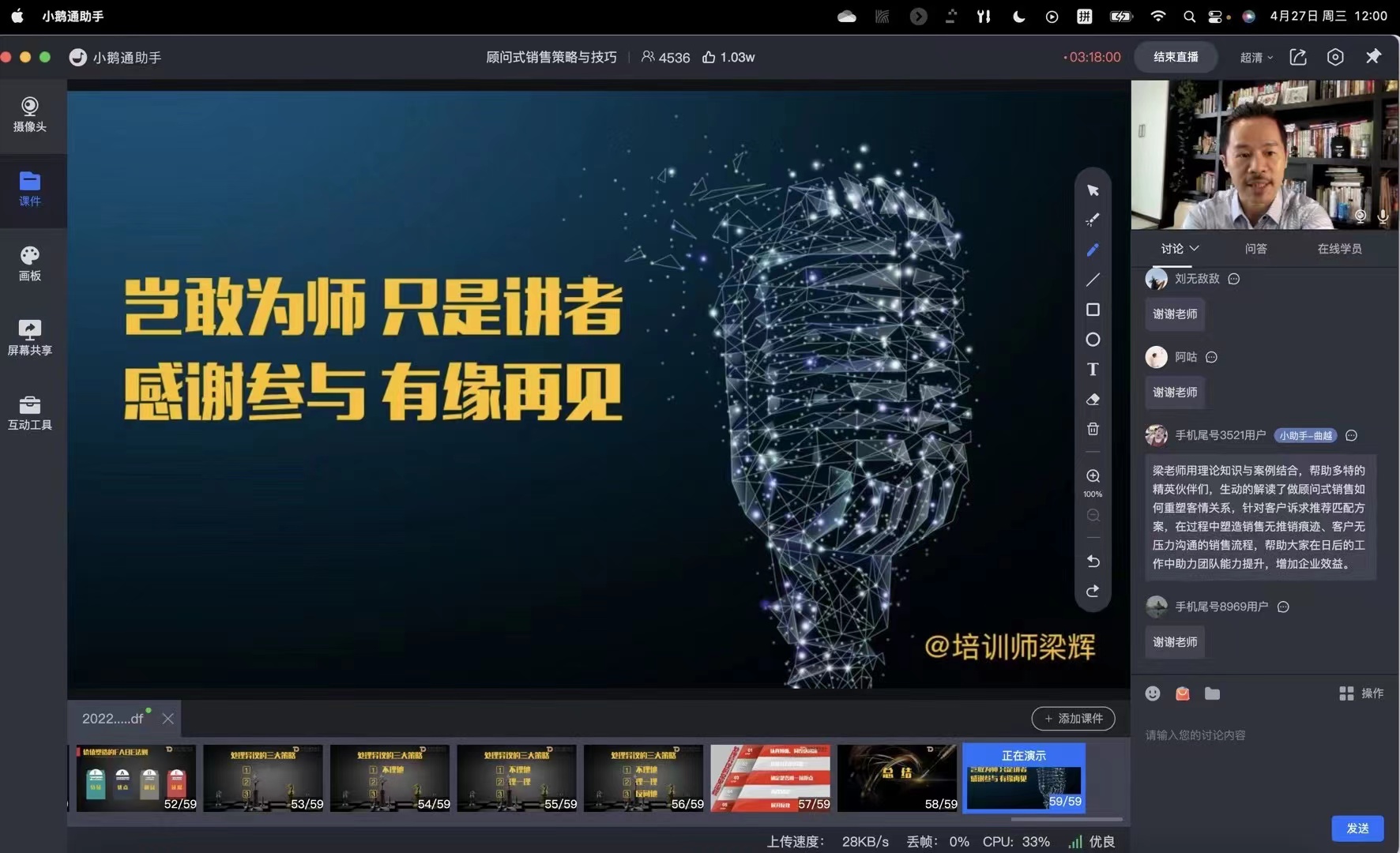The image size is (1400, 853).
Task: Click the 发送 send button
Action: coord(1357,828)
